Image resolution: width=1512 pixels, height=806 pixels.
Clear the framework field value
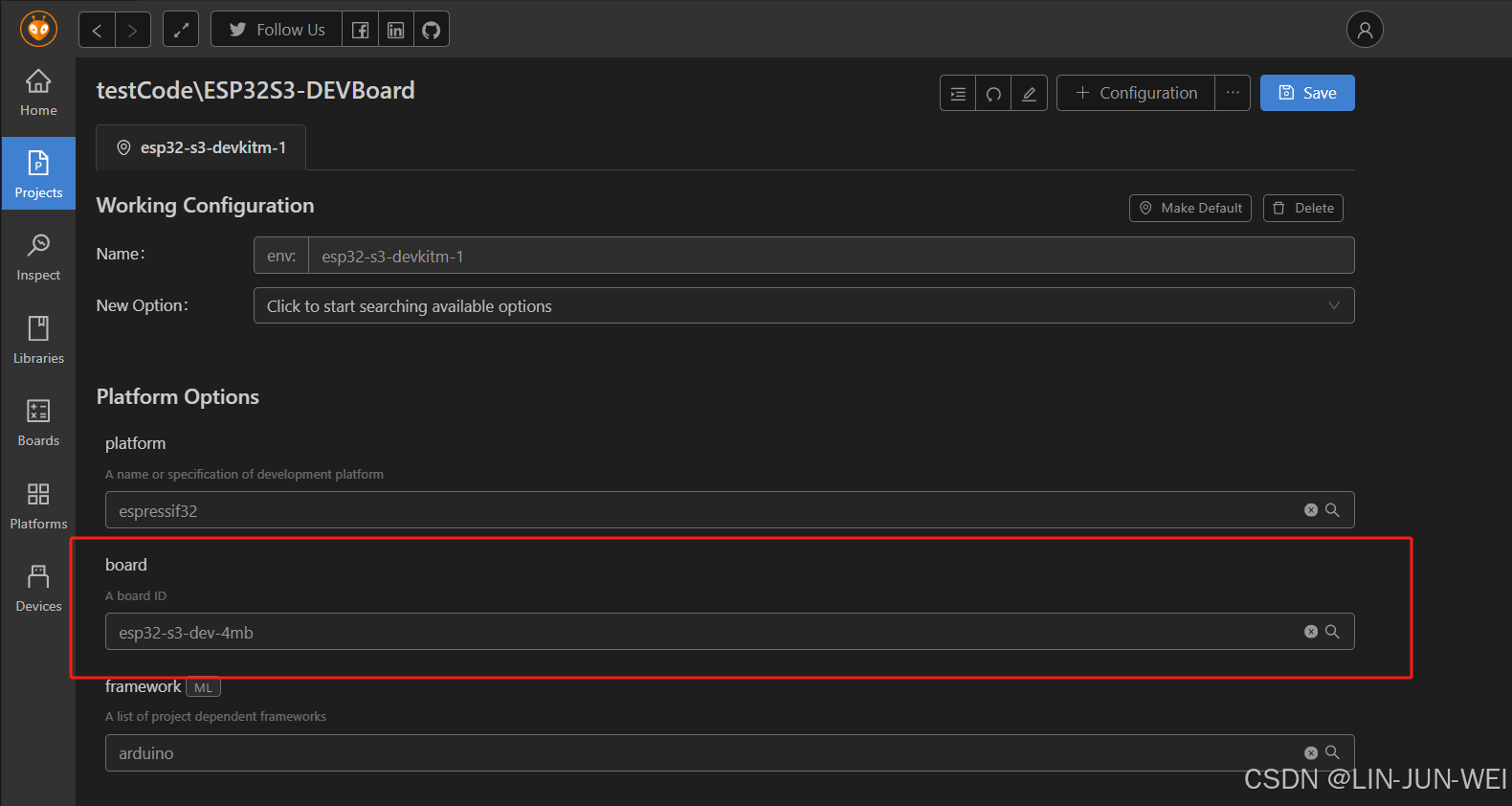point(1311,753)
